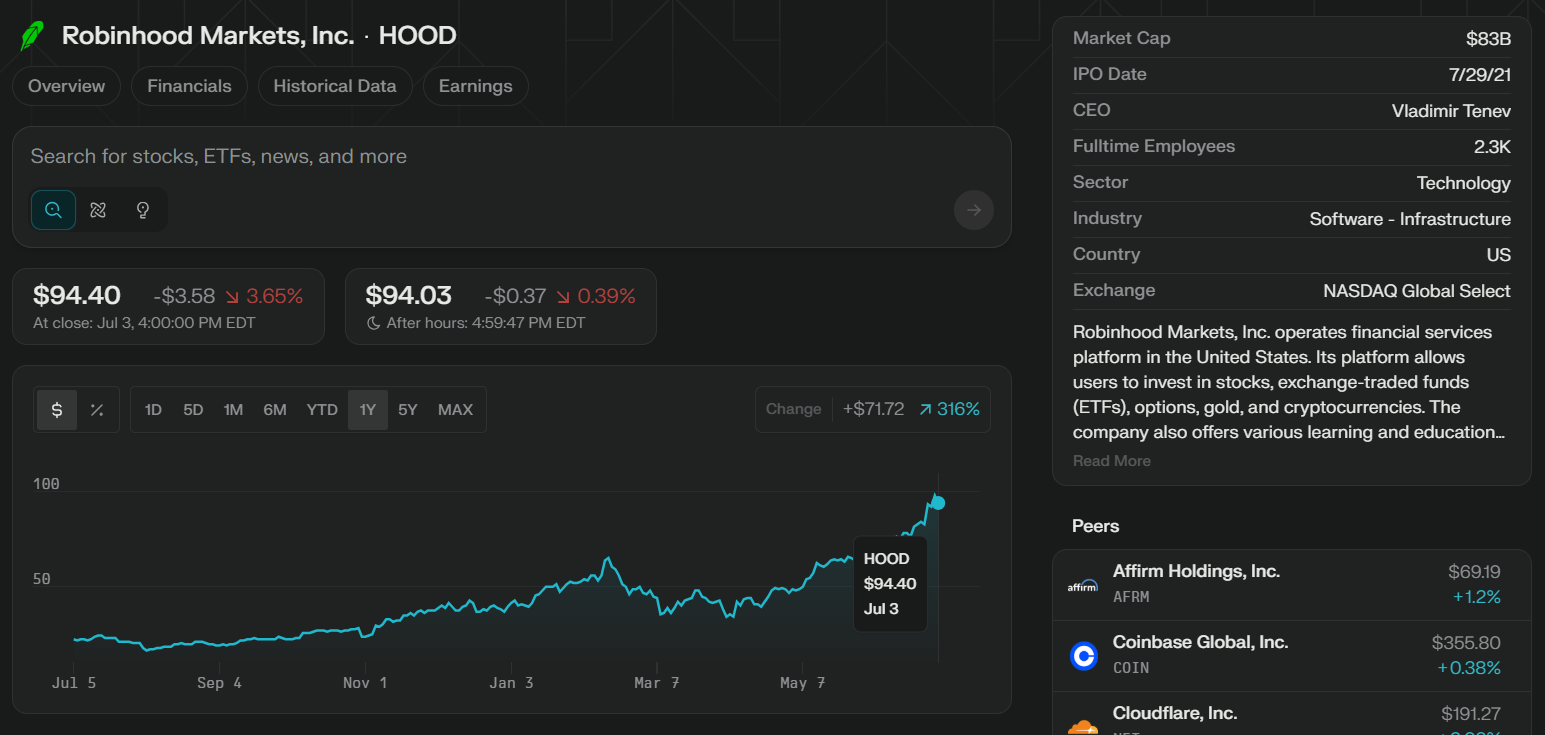The height and width of the screenshot is (735, 1545).
Task: Click the Fulltime Employees 2.3K value
Action: (x=1492, y=147)
